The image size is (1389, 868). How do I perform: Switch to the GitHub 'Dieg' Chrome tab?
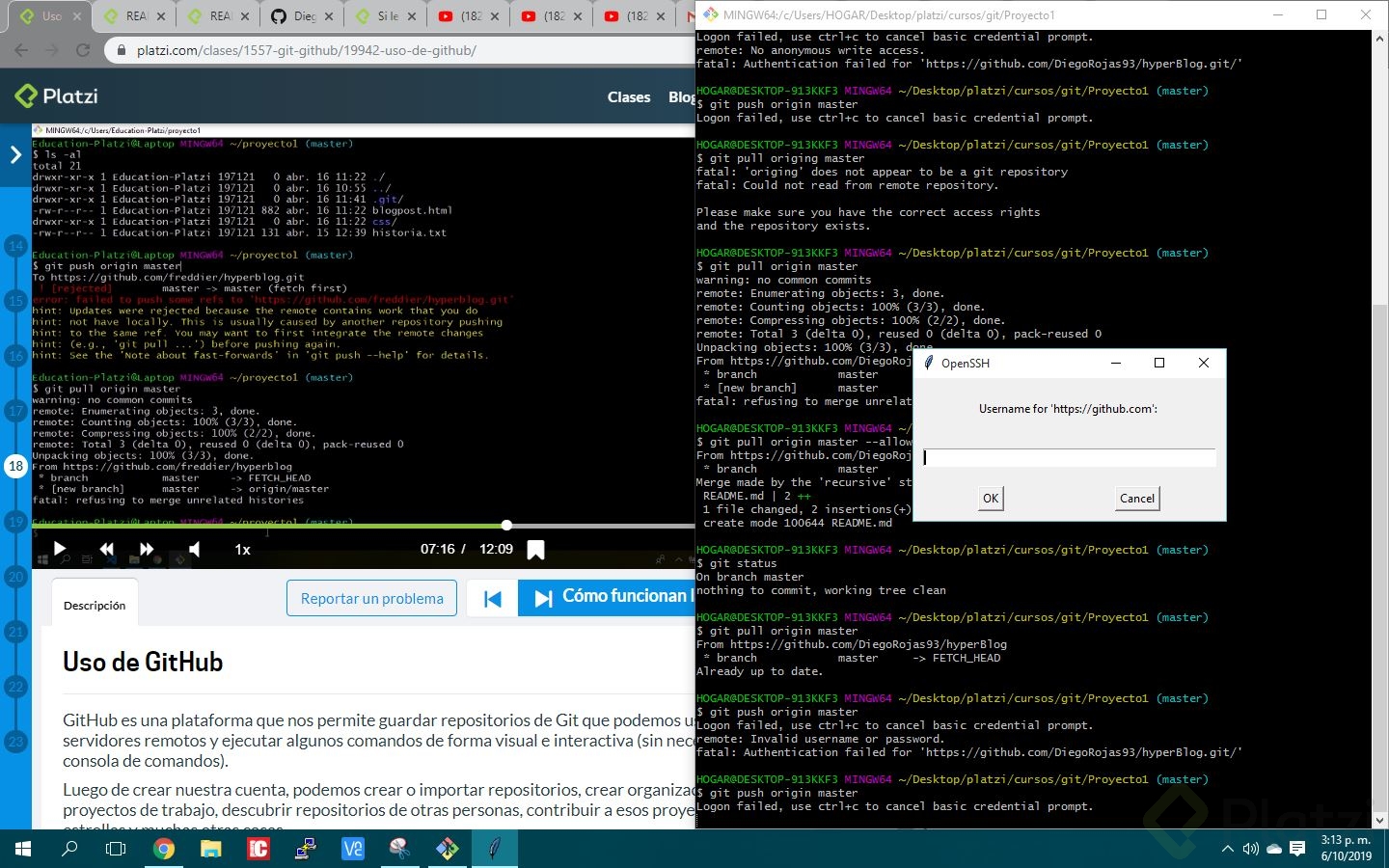(303, 15)
